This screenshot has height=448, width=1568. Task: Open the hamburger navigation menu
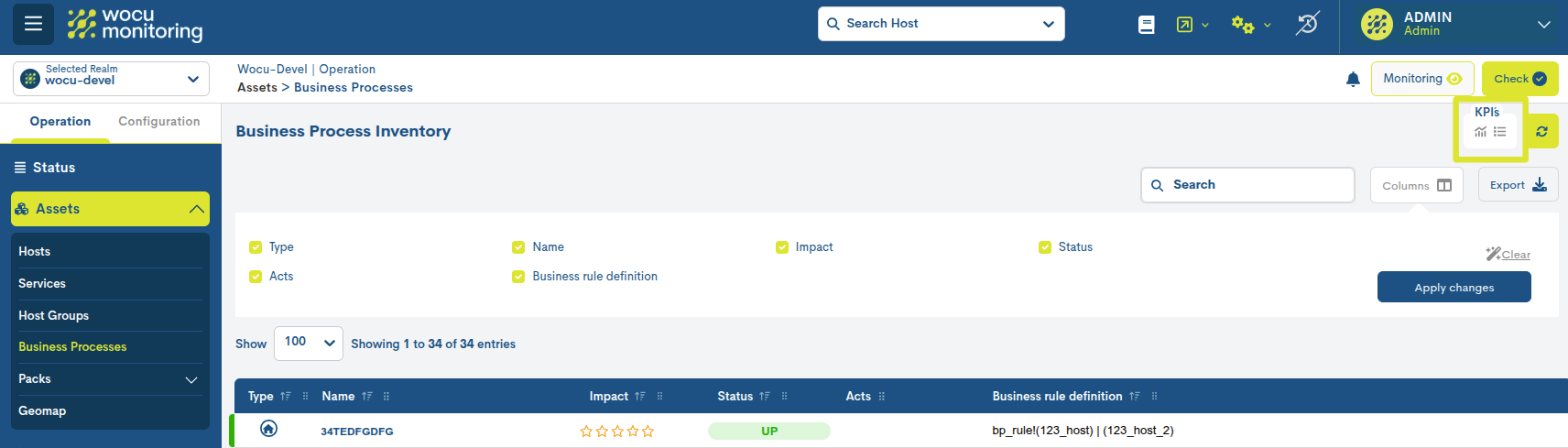[x=33, y=24]
